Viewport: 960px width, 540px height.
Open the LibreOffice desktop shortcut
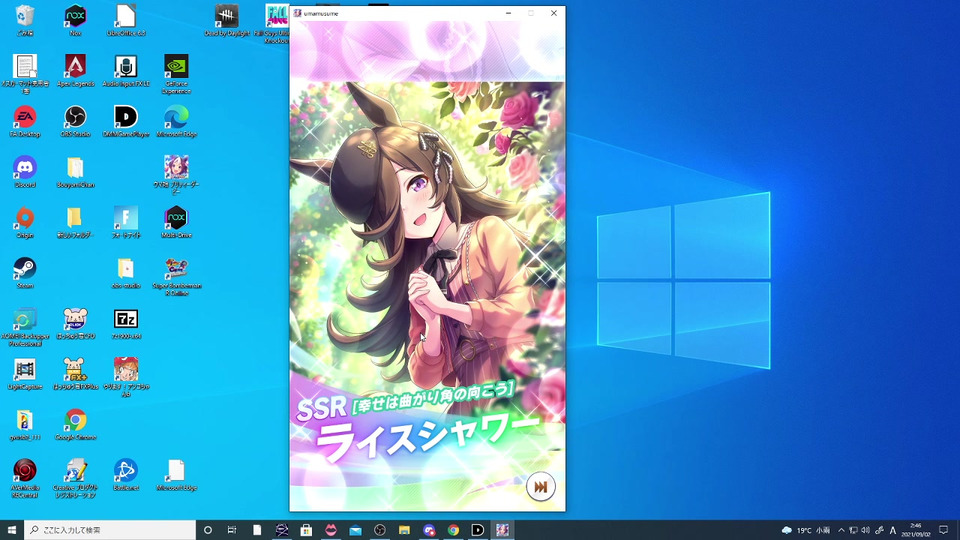[x=126, y=20]
